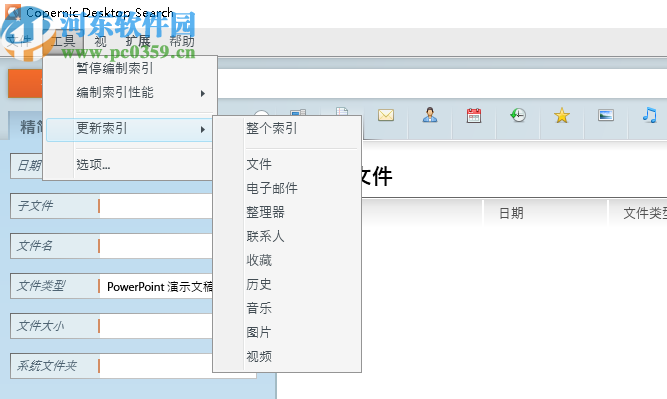Open the 文件类型 field showing PowerPoint 演示文稿
The height and width of the screenshot is (399, 667).
156,286
